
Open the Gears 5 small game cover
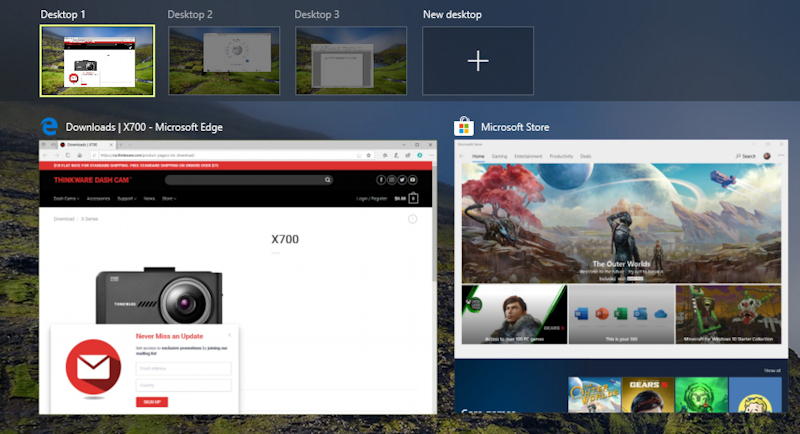tap(648, 395)
